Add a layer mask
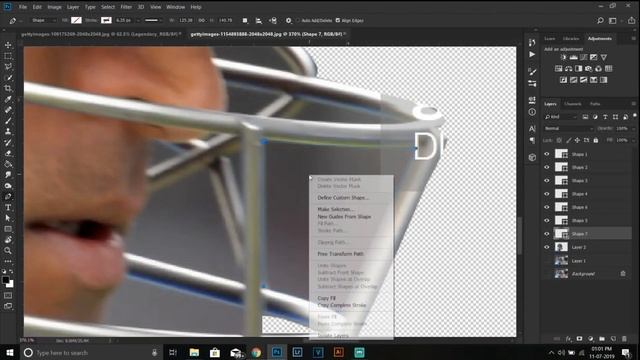Viewport: 640px width, 360px height. [579, 339]
